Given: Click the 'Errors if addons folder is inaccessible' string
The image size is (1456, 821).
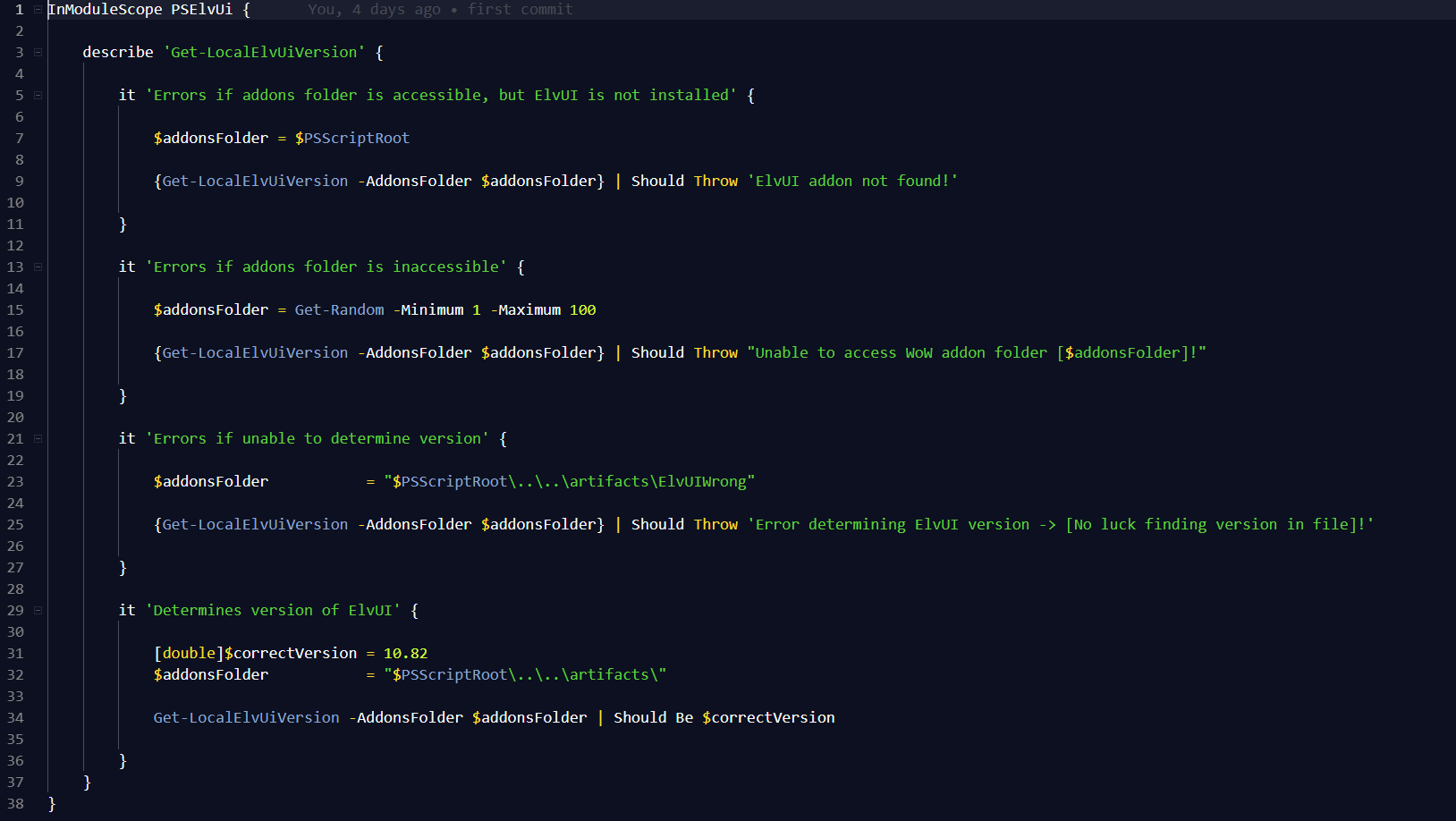Looking at the screenshot, I should point(326,267).
